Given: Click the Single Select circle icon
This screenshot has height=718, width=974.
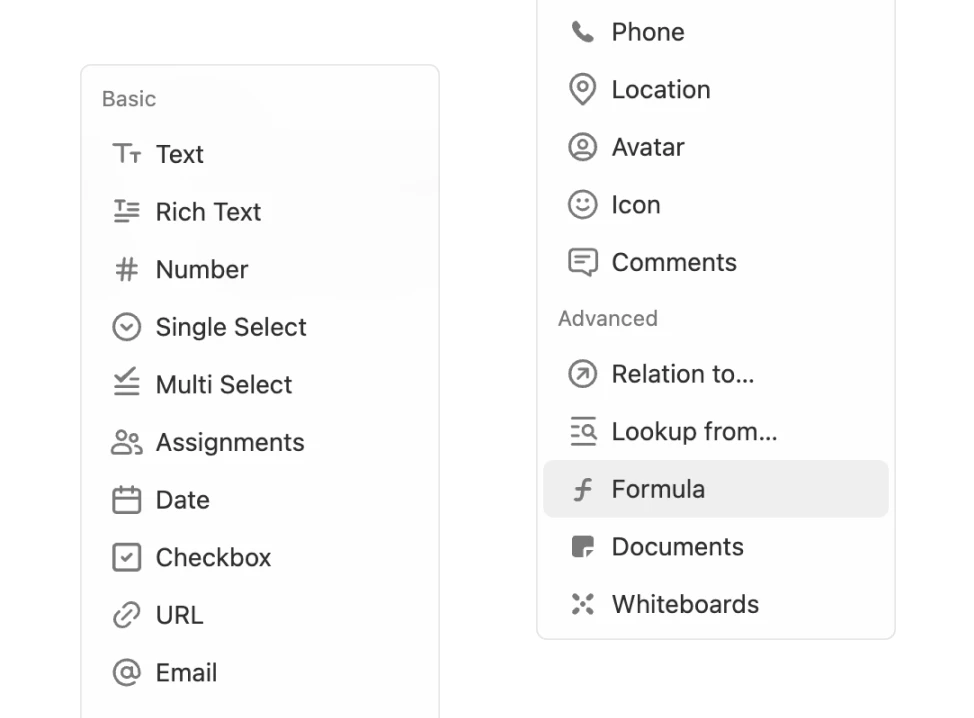Looking at the screenshot, I should pos(126,327).
